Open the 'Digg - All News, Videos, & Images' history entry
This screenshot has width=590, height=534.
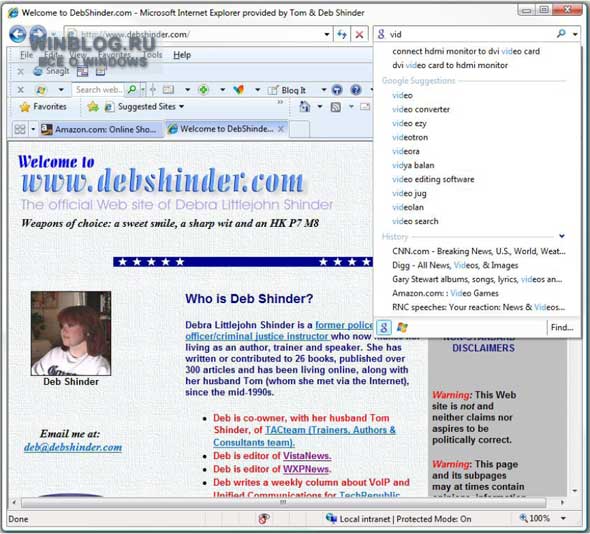tap(455, 265)
